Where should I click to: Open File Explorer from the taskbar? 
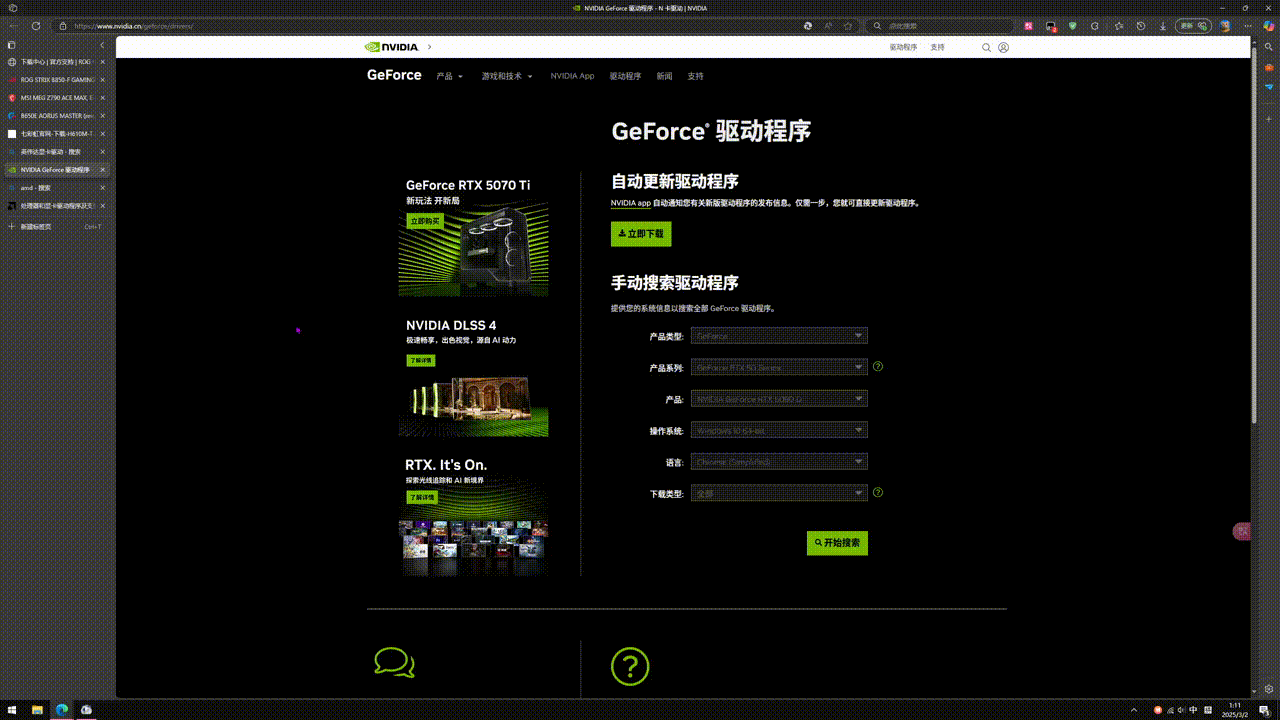(x=37, y=710)
